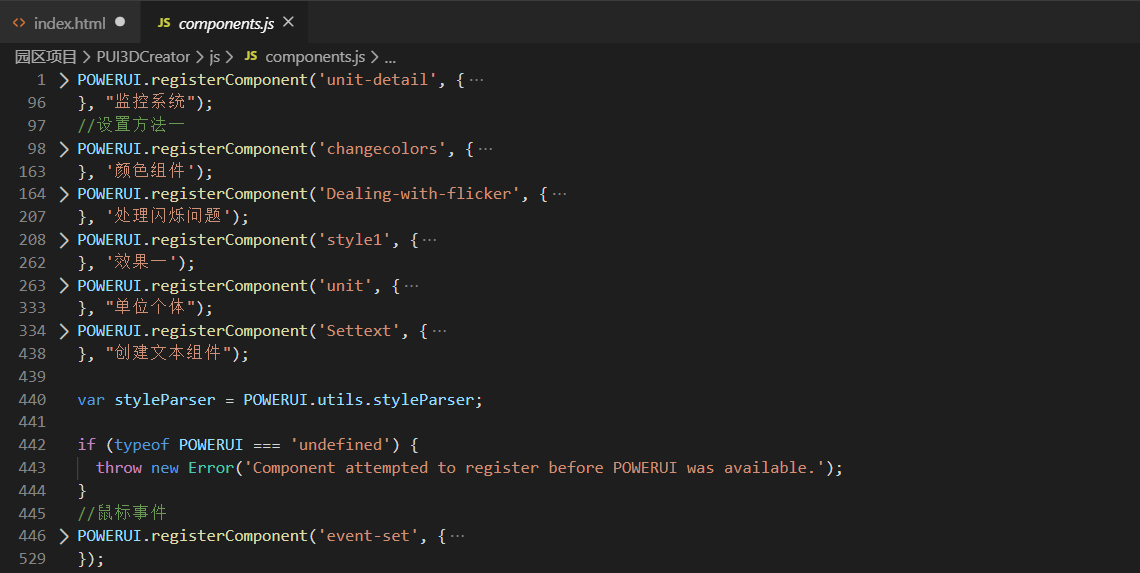Unfold the 'unit' registerComponent block
The image size is (1140, 573).
tap(64, 286)
